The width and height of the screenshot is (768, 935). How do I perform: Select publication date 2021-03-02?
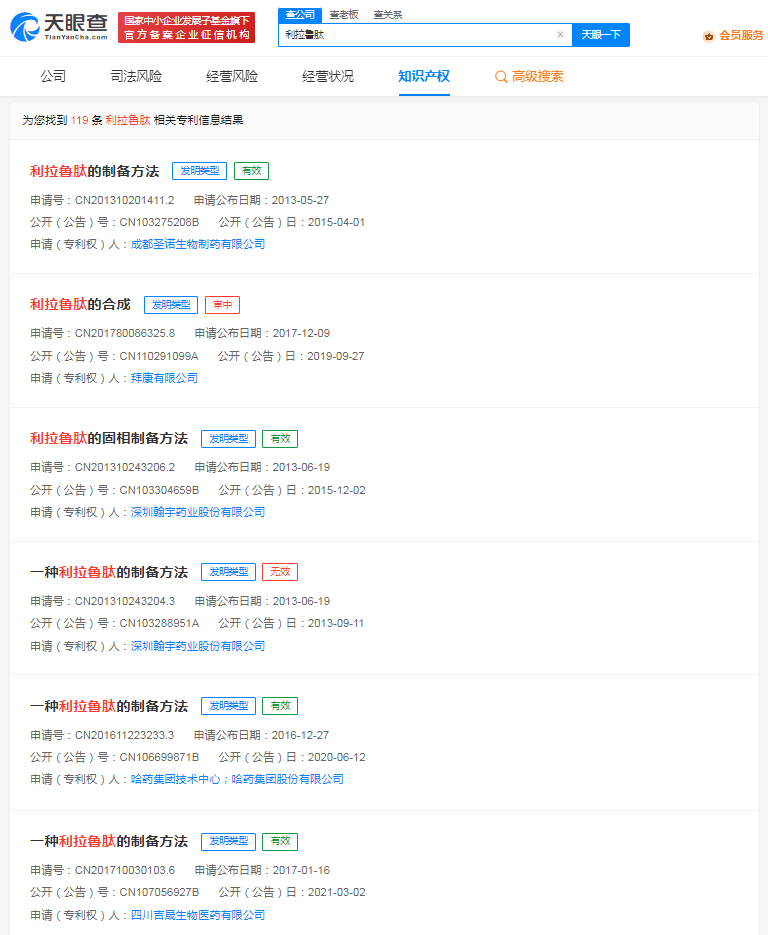(336, 892)
